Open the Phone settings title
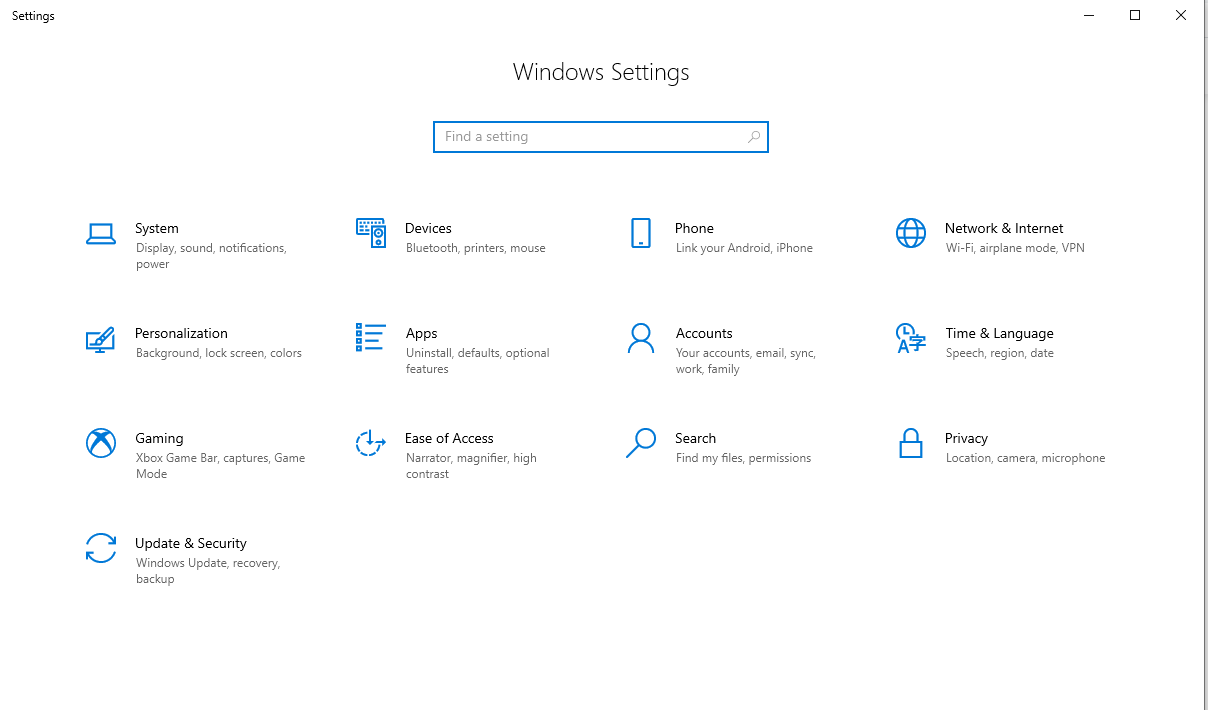This screenshot has width=1208, height=710. [694, 228]
